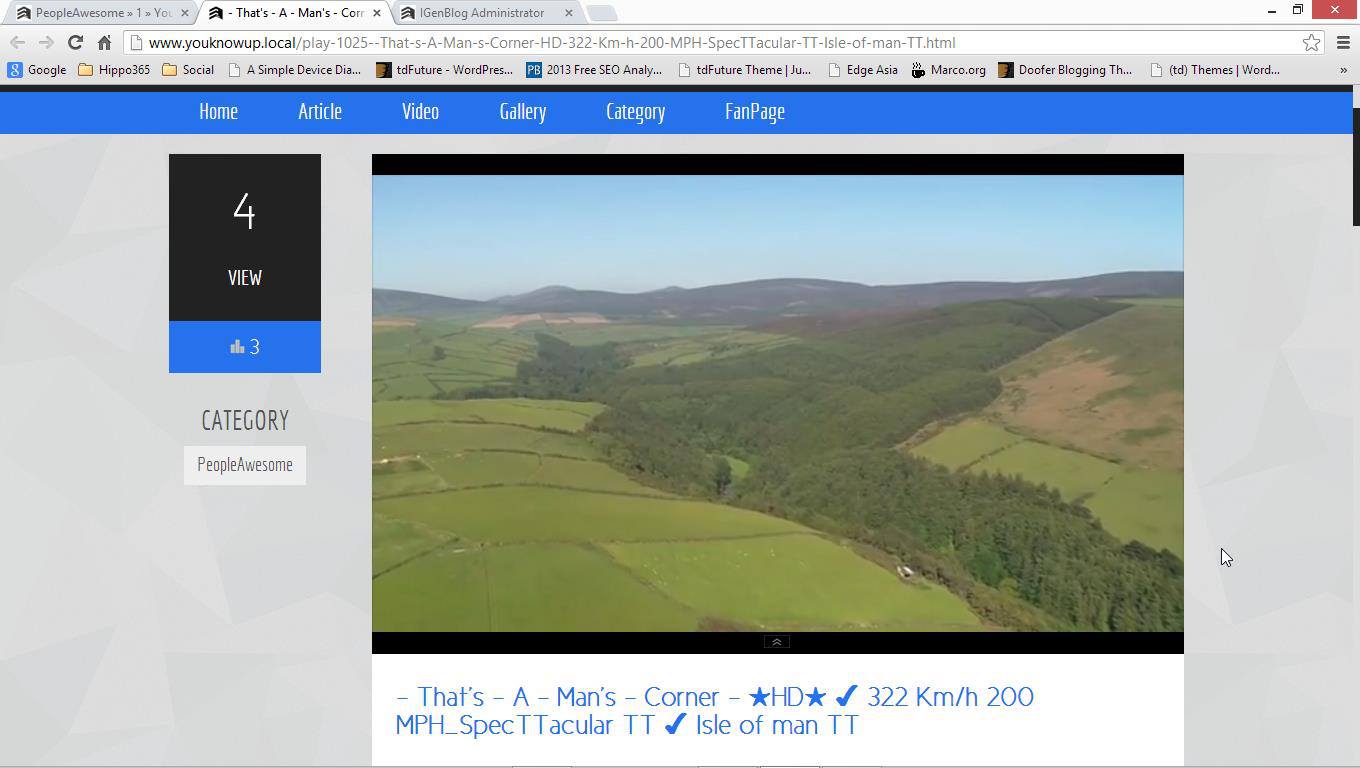Open the FanPage menu item
The height and width of the screenshot is (768, 1360).
(755, 112)
